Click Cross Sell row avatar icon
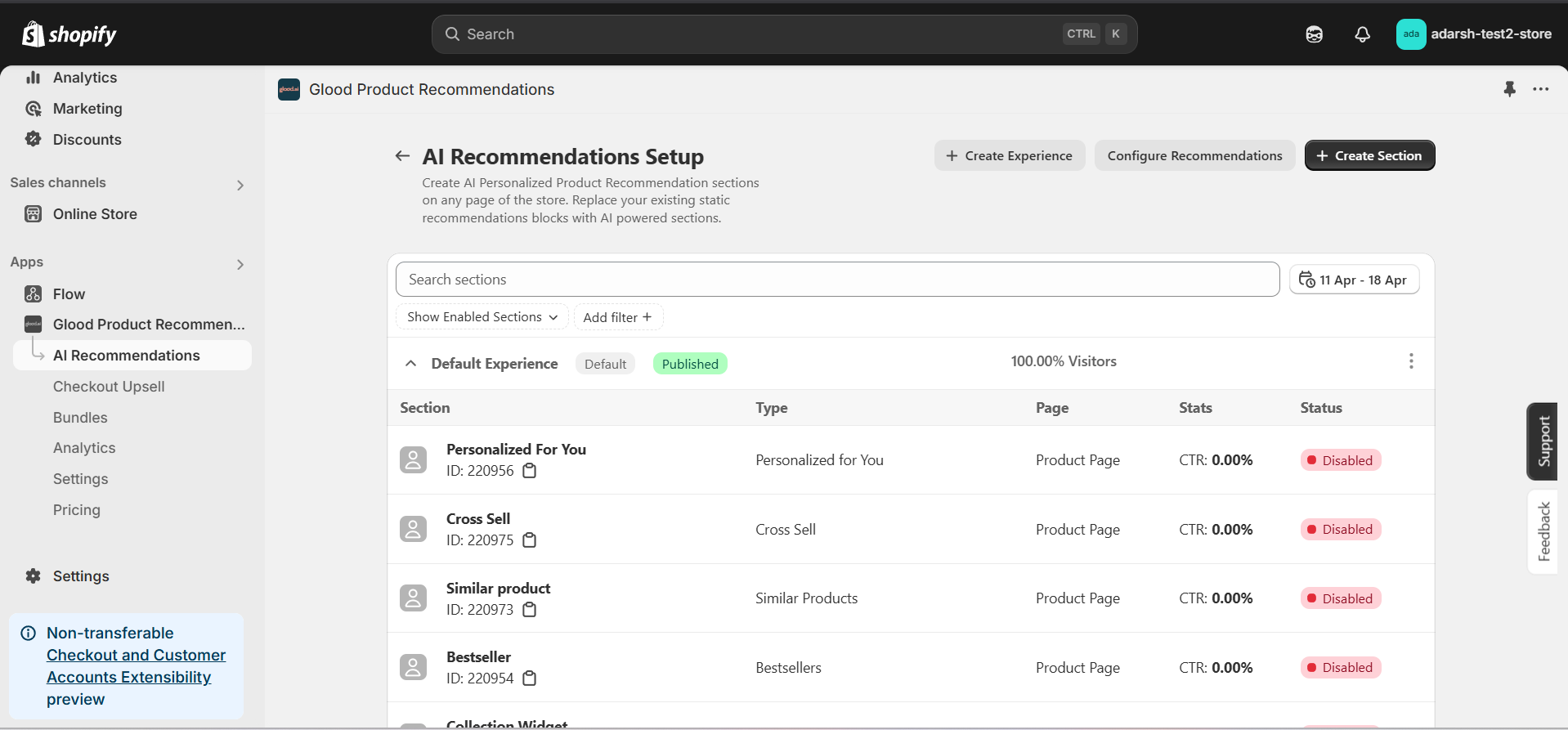The height and width of the screenshot is (730, 1568). coord(414,529)
